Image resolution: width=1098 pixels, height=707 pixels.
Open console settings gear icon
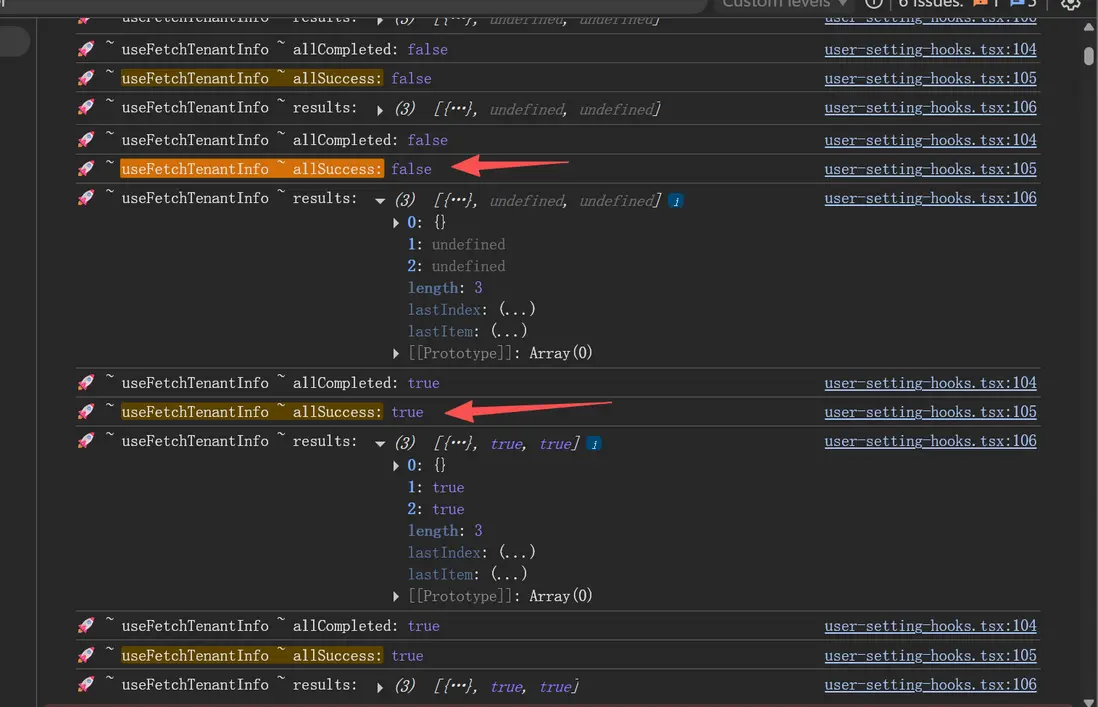click(x=1071, y=4)
